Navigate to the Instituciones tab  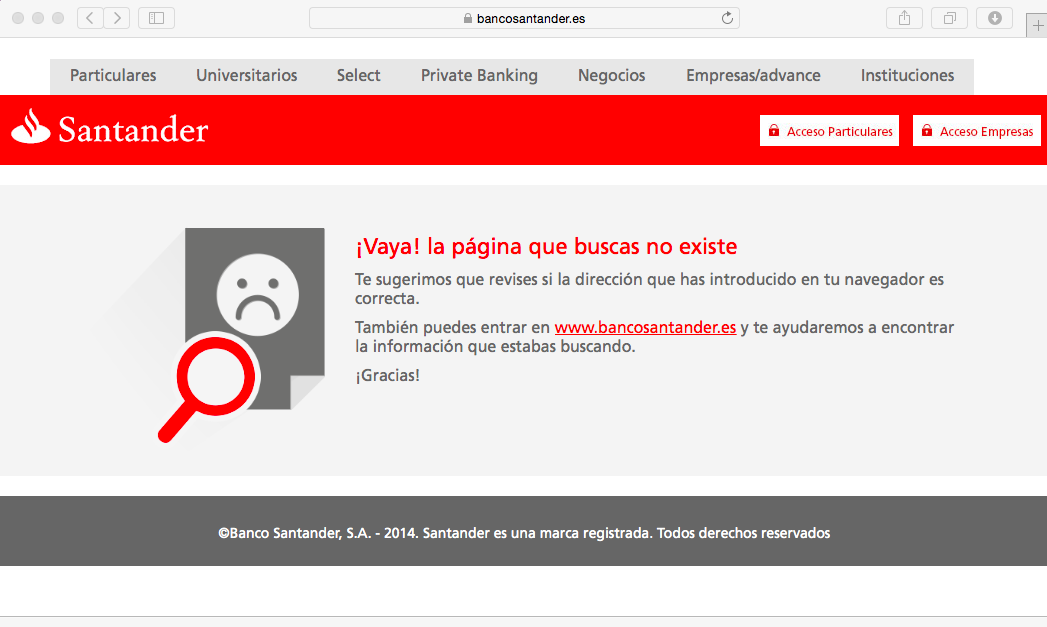point(907,76)
